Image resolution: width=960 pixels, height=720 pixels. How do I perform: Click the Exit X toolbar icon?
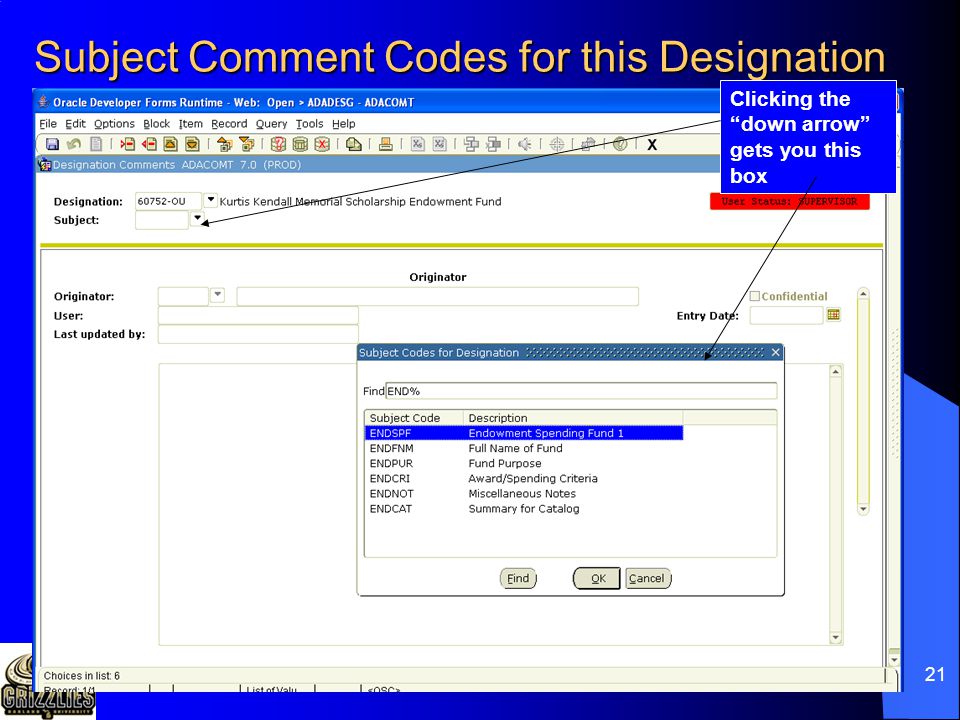click(652, 145)
